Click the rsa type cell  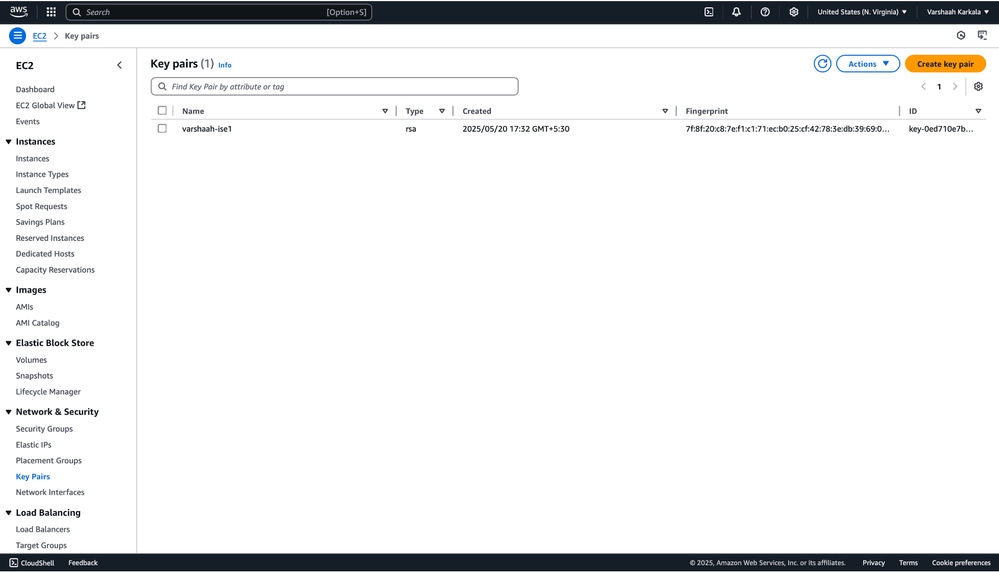[x=411, y=129]
